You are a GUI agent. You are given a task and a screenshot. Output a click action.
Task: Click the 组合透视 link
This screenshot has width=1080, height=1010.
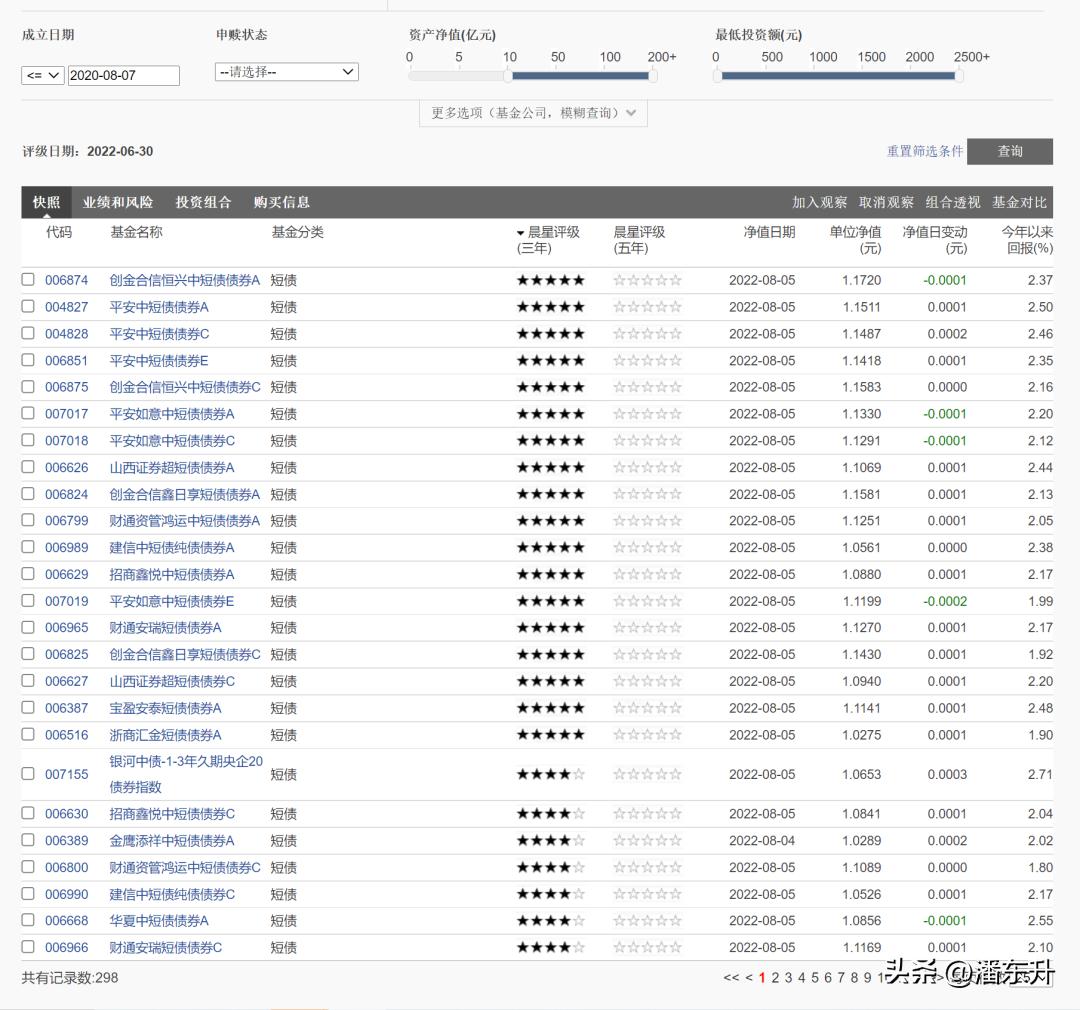tap(952, 200)
